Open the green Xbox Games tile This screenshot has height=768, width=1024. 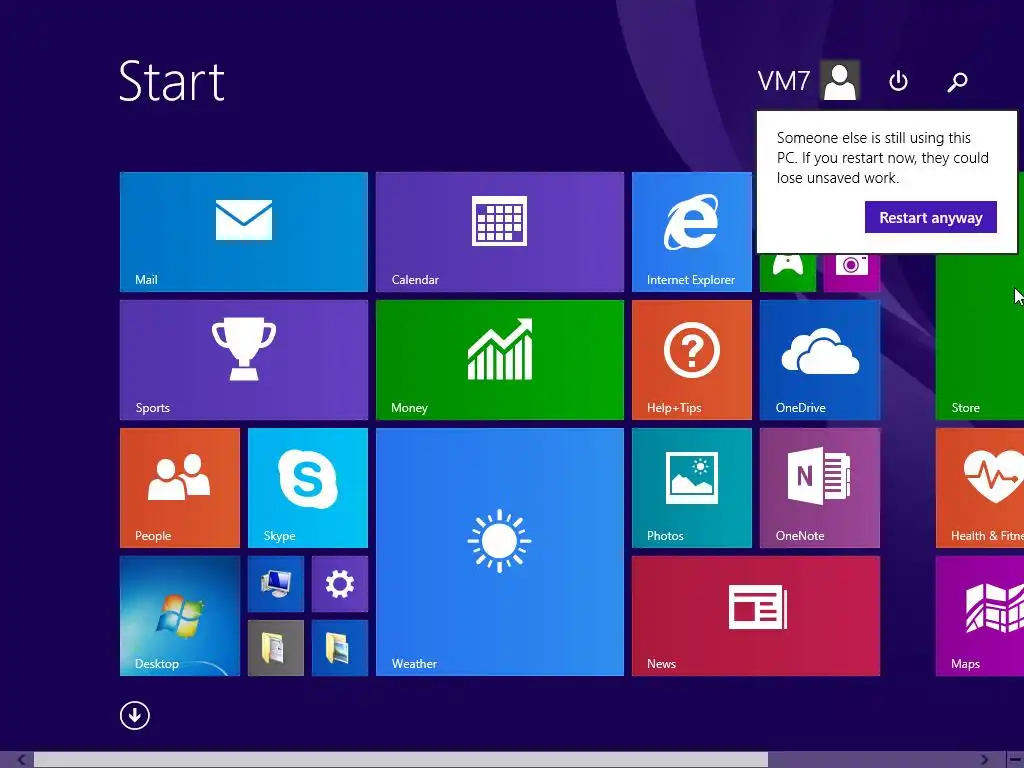[x=788, y=272]
